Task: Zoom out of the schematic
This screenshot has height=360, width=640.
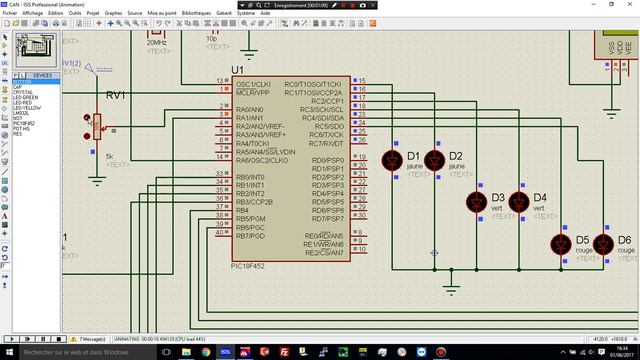Action: pos(127,24)
